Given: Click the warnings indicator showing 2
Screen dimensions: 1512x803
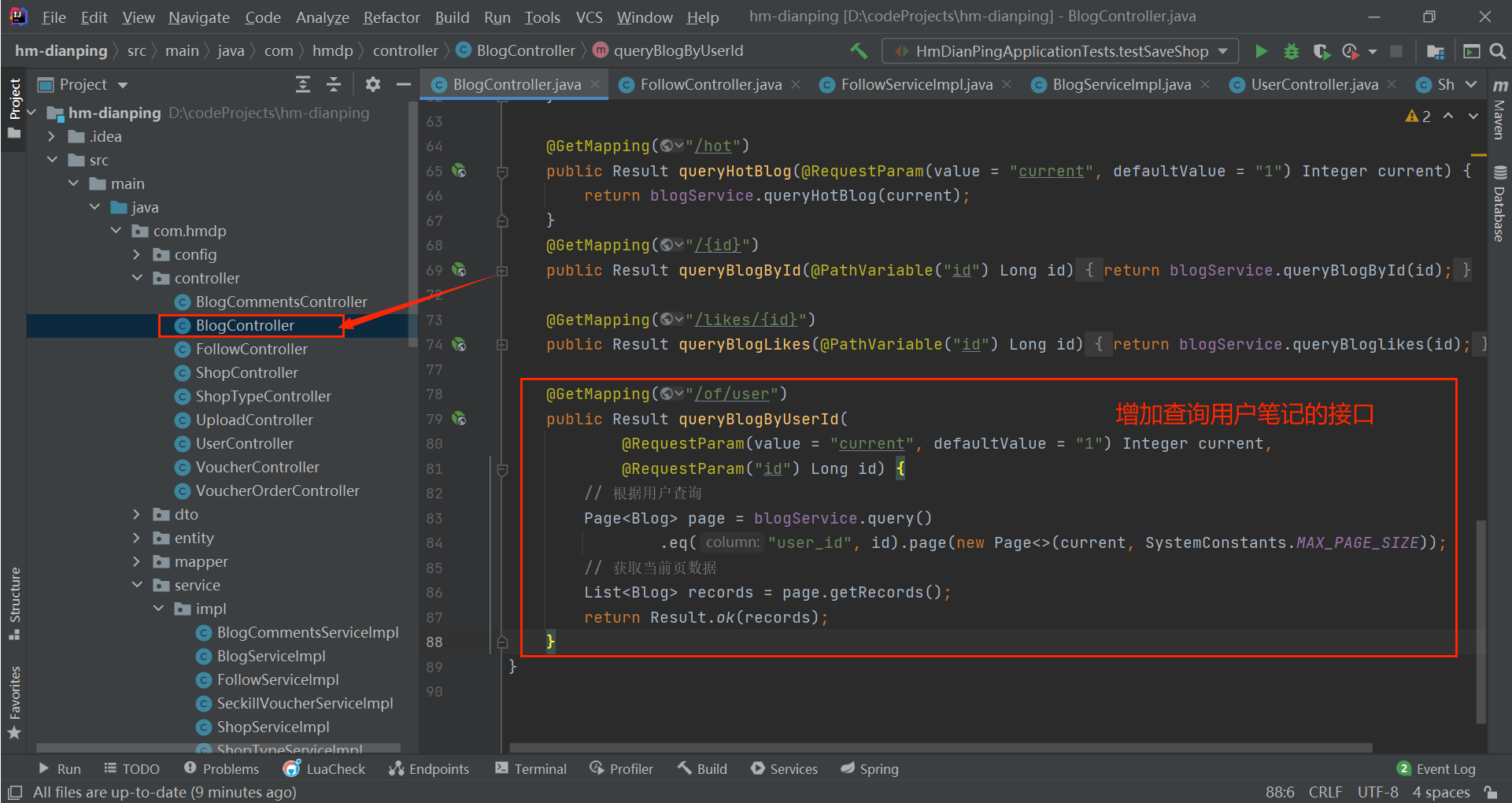Looking at the screenshot, I should 1418,116.
